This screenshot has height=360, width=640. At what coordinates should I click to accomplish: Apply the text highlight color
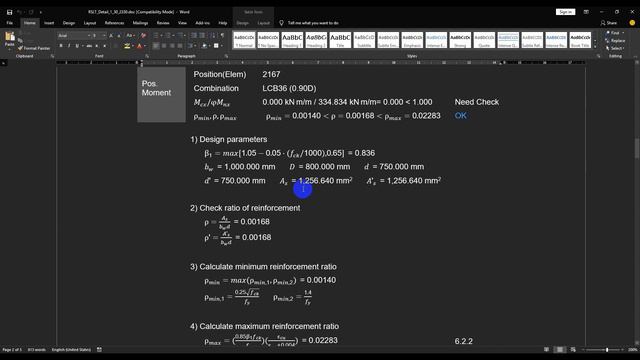[127, 46]
